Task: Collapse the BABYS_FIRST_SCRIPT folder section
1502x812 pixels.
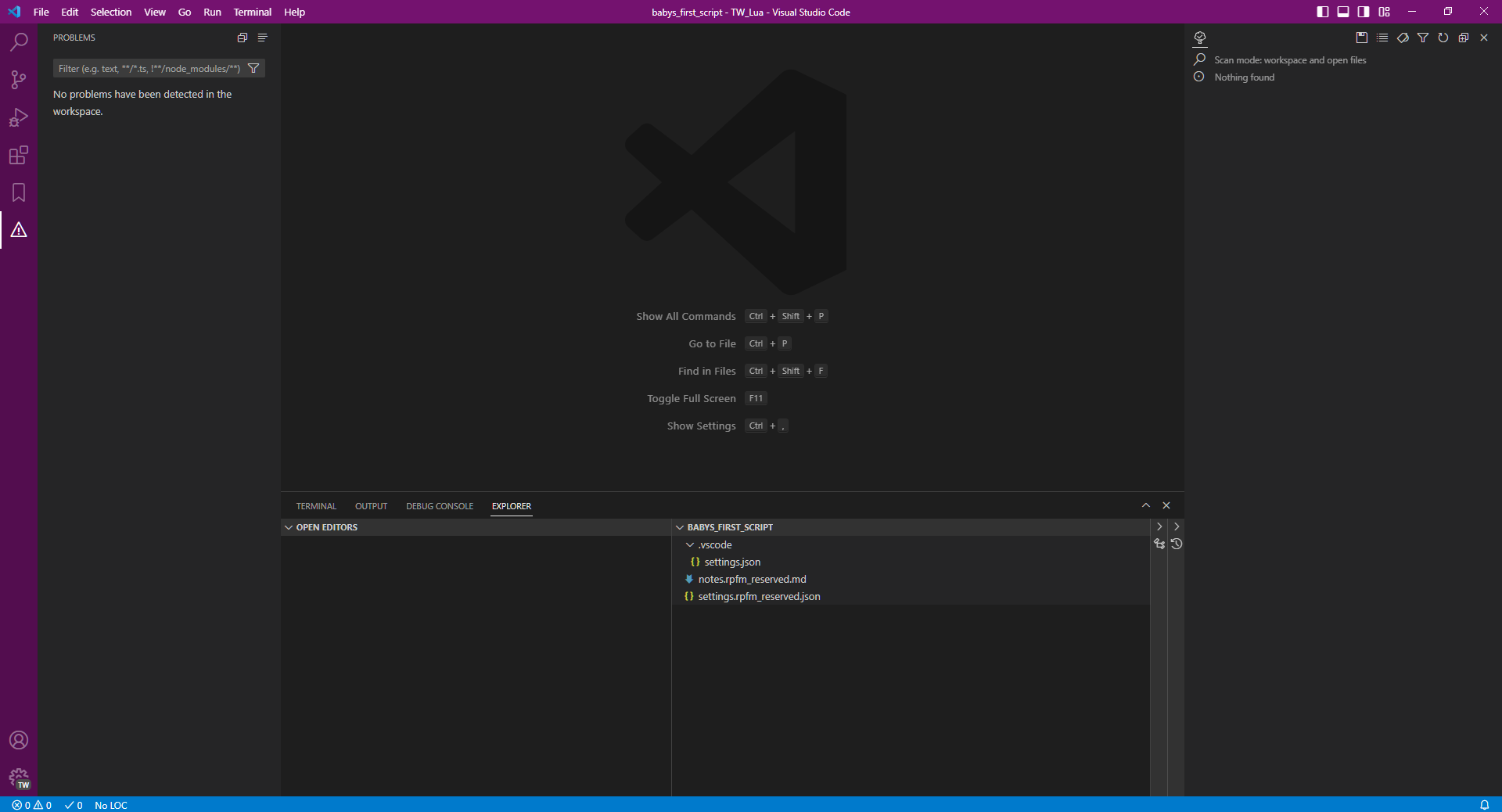Action: [911, 527]
